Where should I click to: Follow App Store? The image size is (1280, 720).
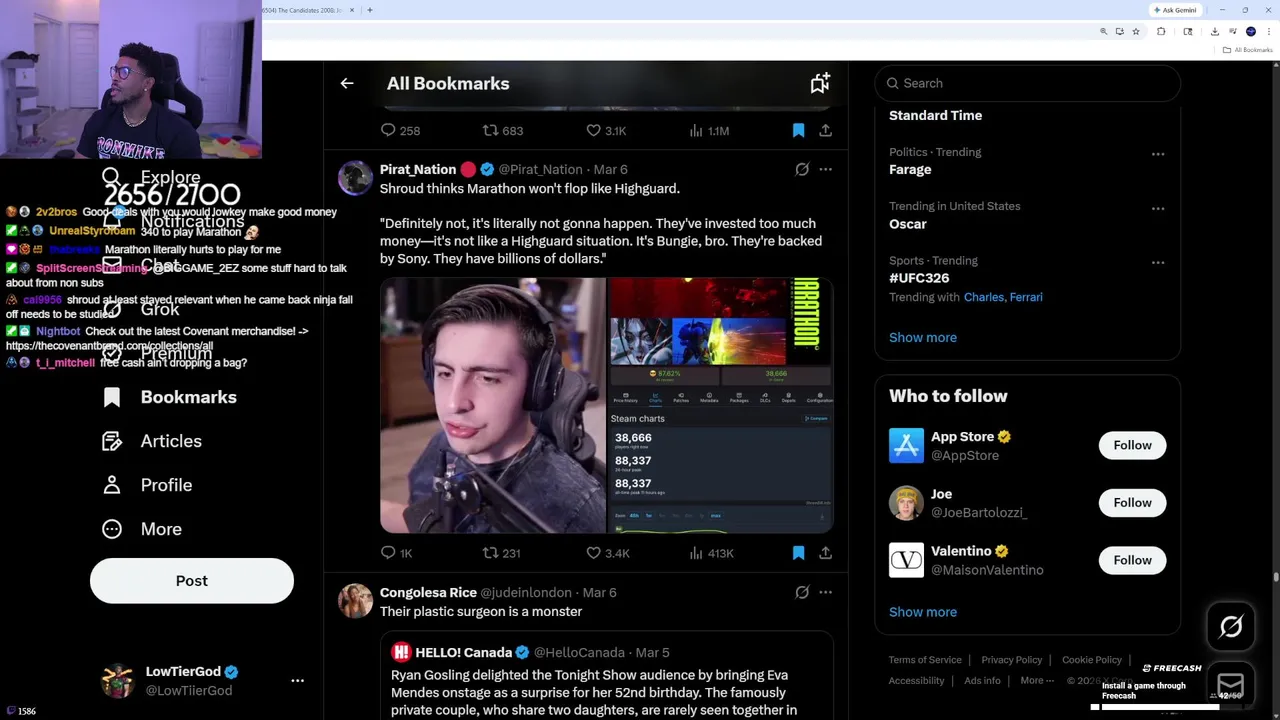coord(1132,445)
